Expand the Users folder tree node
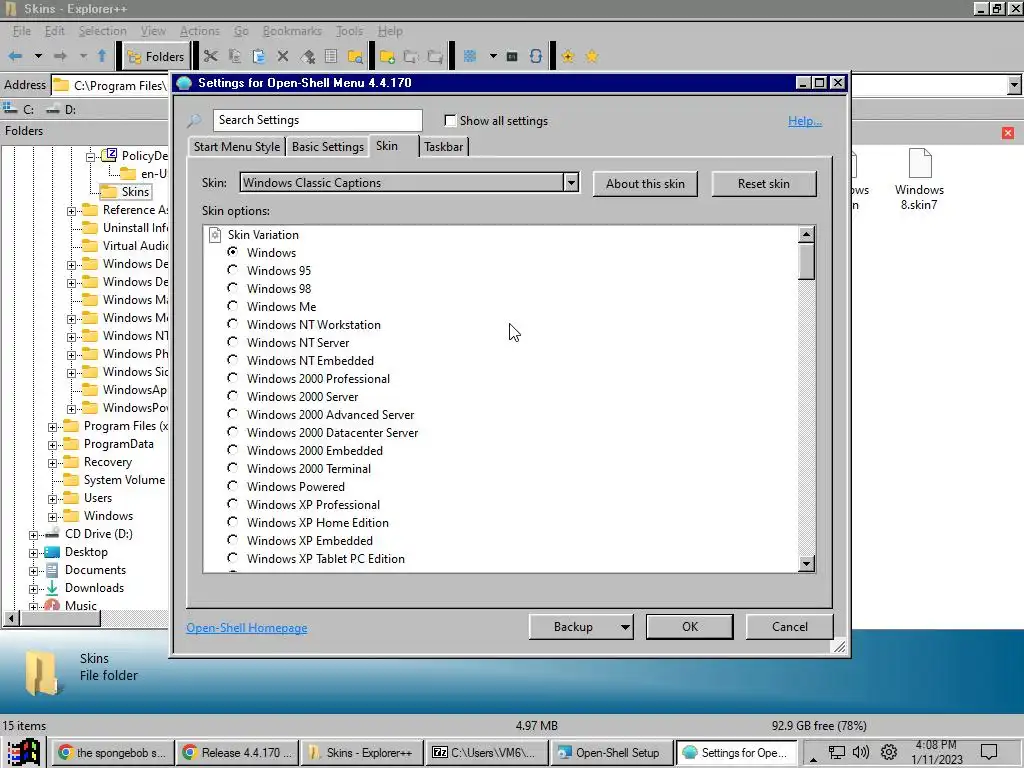Screen dimensions: 1024x768 tap(52, 499)
